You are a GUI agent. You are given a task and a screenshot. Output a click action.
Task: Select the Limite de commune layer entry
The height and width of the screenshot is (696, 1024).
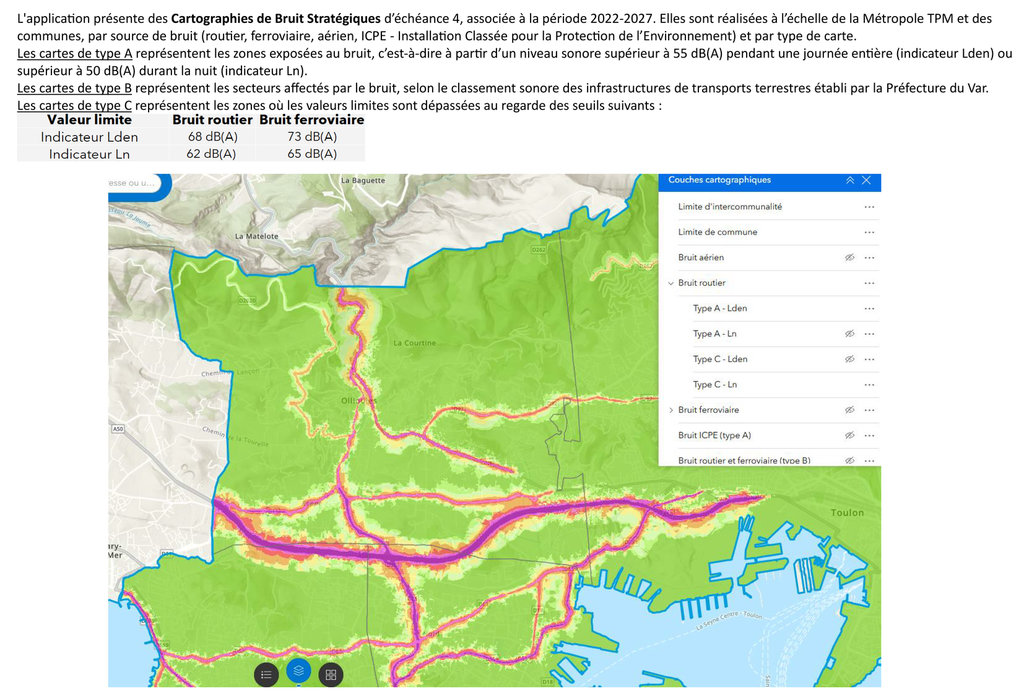(717, 232)
